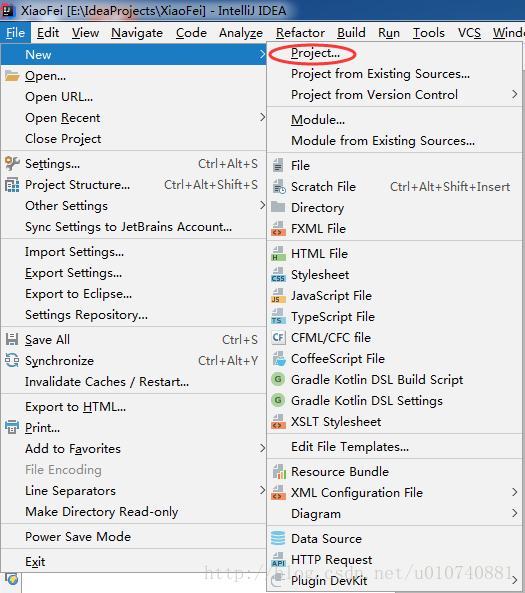This screenshot has width=525, height=593.
Task: Expand the Project from Version Control submenu arrow
Action: pyautogui.click(x=514, y=94)
